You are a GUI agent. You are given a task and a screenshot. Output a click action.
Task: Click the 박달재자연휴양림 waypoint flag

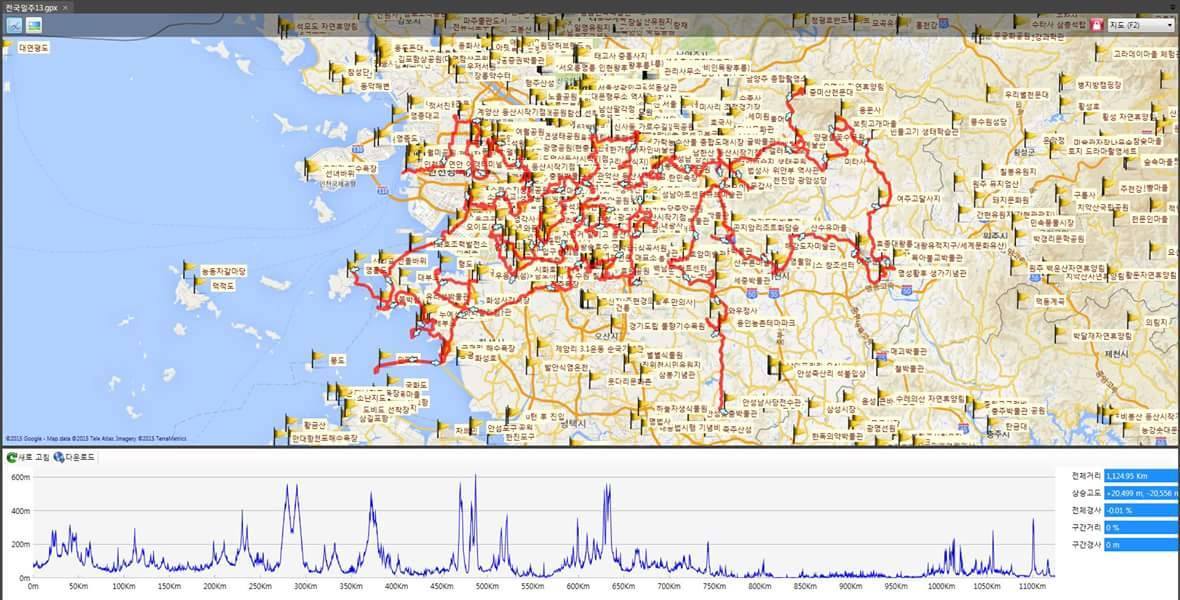(1059, 334)
